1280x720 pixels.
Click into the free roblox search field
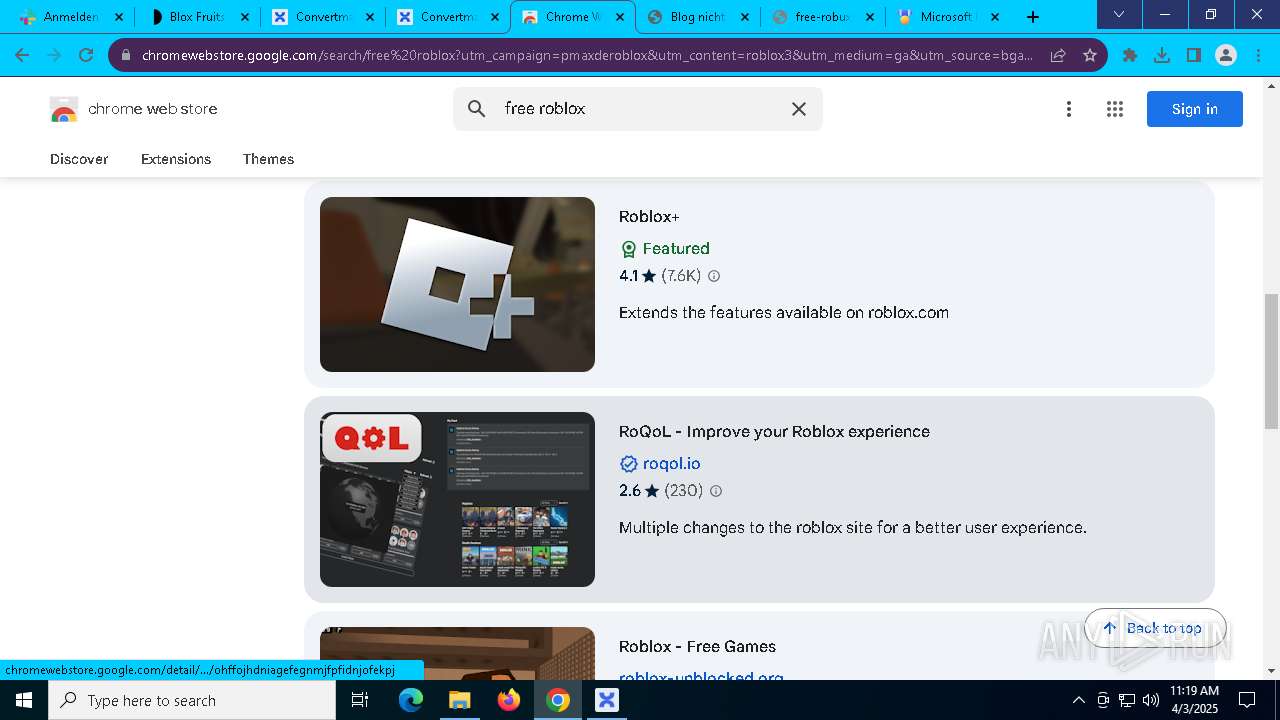640,109
